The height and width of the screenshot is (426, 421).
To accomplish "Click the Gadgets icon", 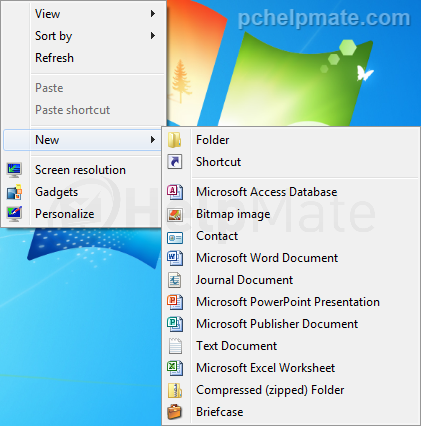I will [14, 192].
